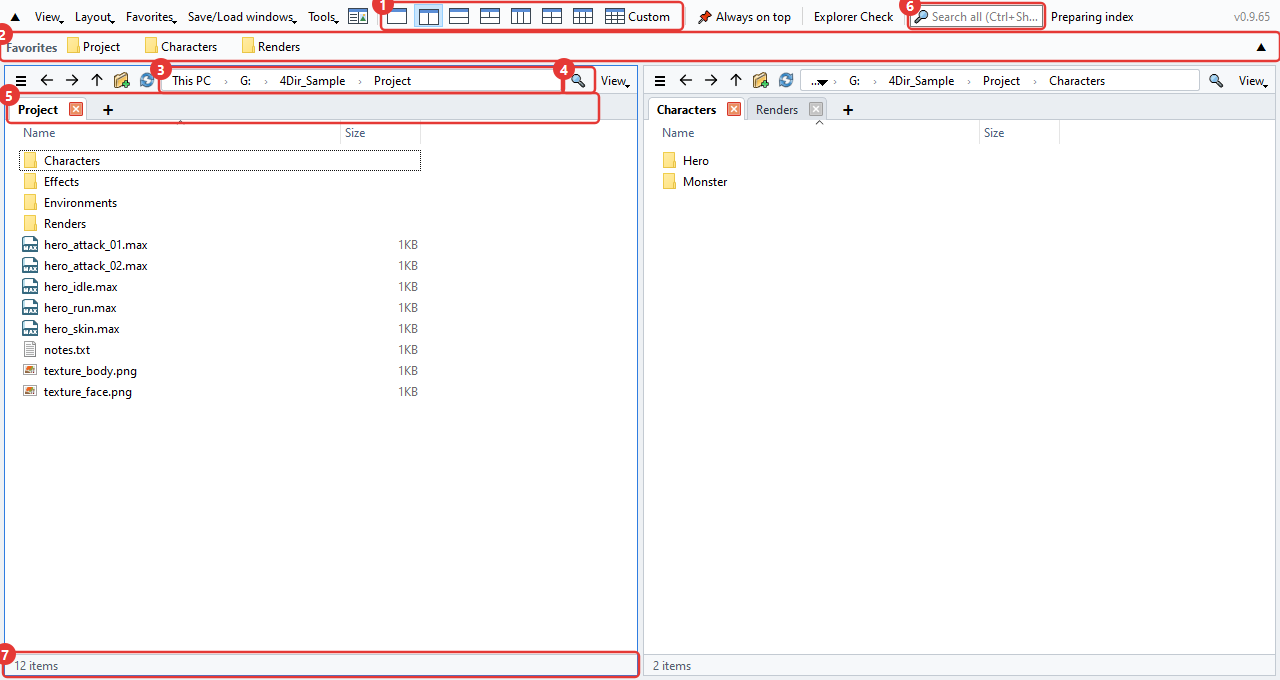The width and height of the screenshot is (1280, 680).
Task: Open the top View dropdown menu
Action: (x=50, y=17)
